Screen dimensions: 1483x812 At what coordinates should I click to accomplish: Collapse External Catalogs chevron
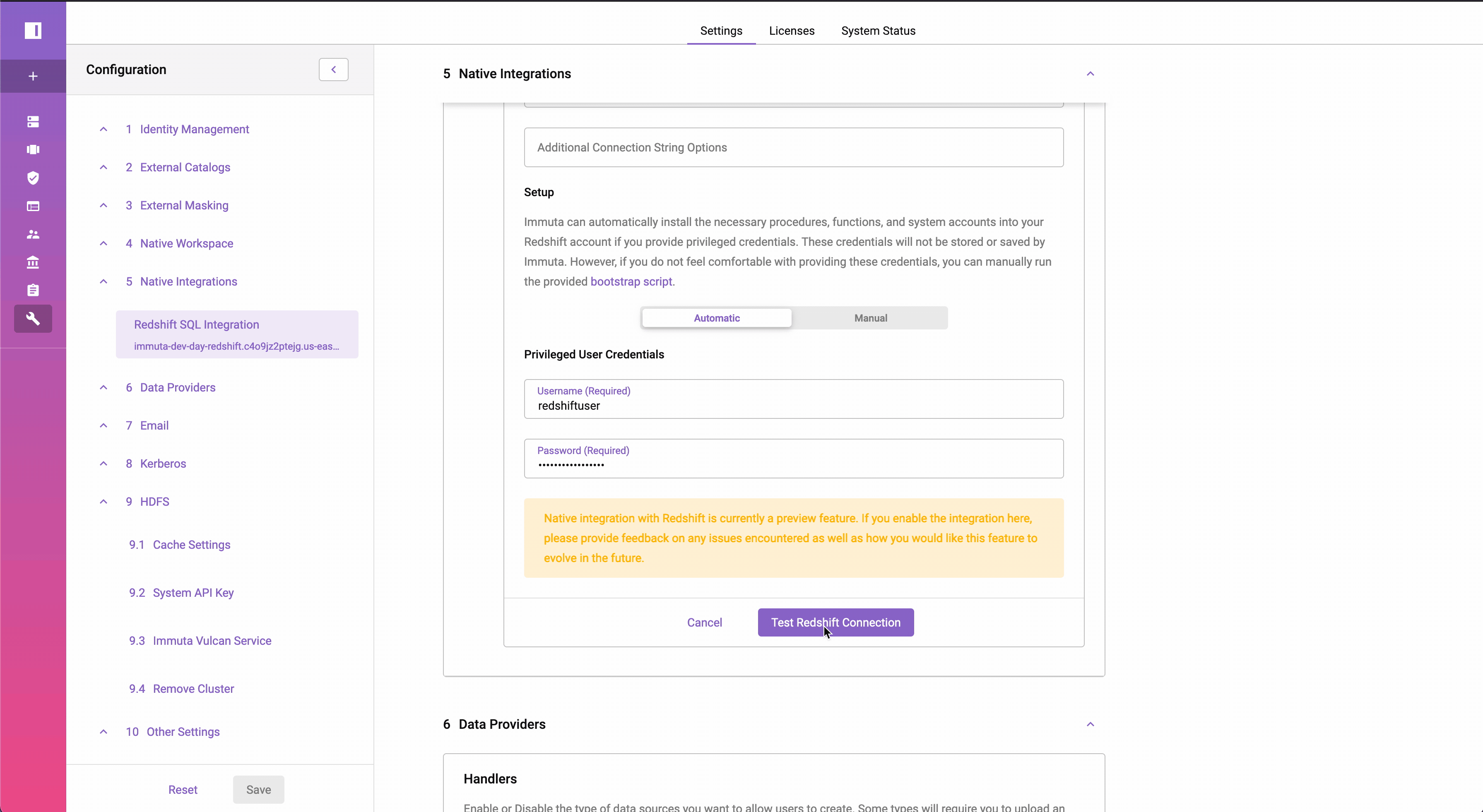point(103,168)
